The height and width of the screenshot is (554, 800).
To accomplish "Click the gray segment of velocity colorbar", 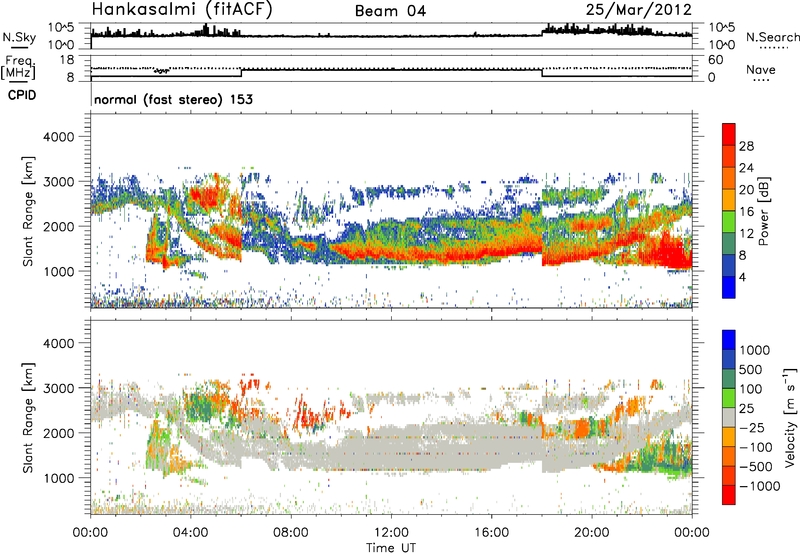I will click(x=729, y=417).
